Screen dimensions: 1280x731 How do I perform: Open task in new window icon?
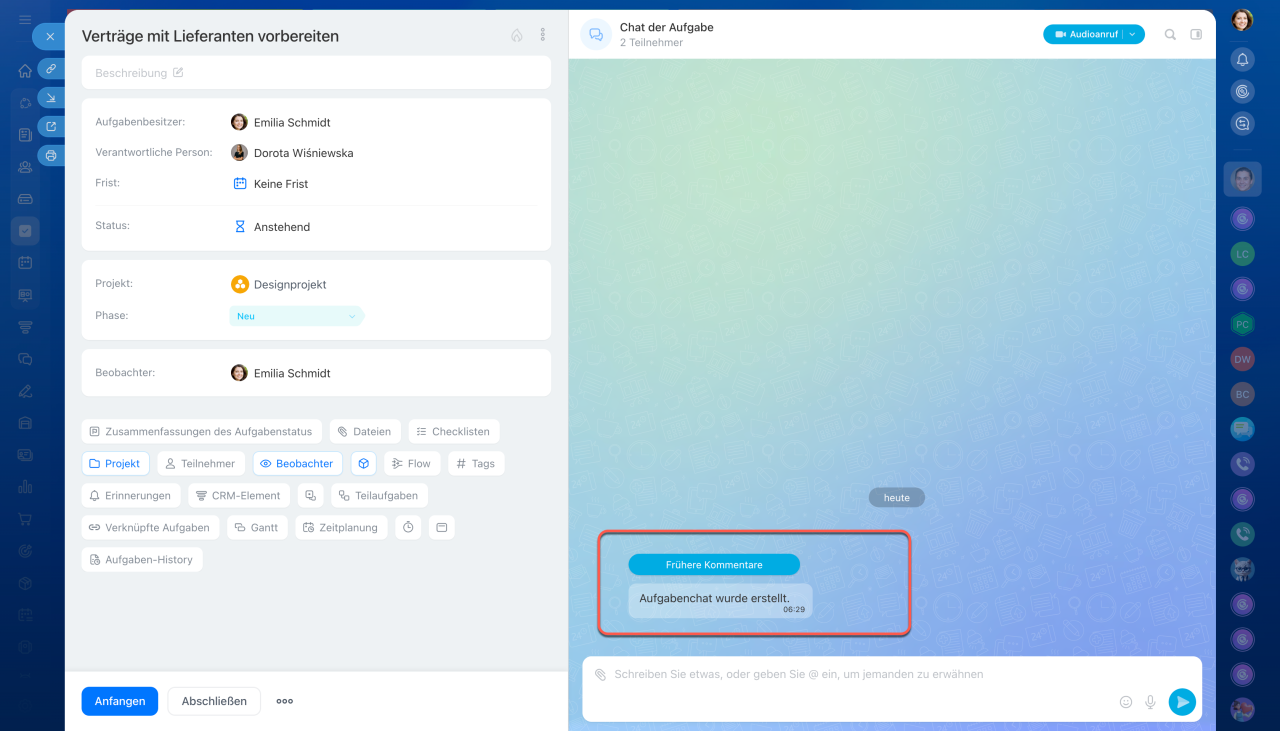pyautogui.click(x=51, y=126)
